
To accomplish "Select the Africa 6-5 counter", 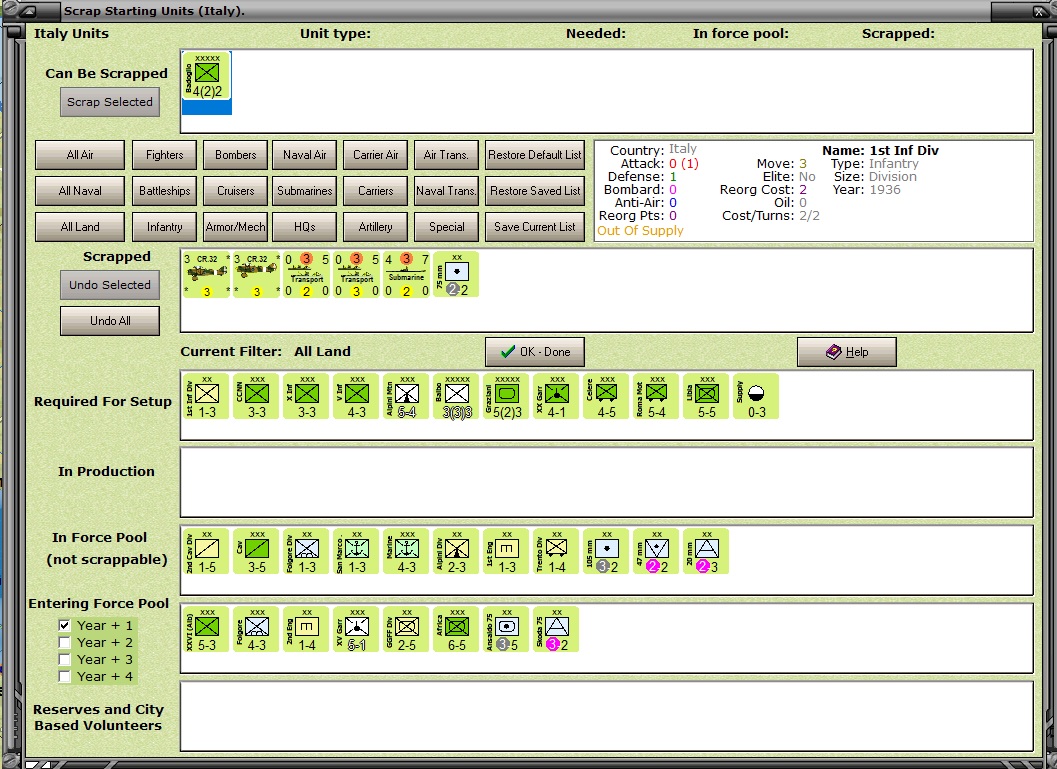I will pyautogui.click(x=457, y=629).
